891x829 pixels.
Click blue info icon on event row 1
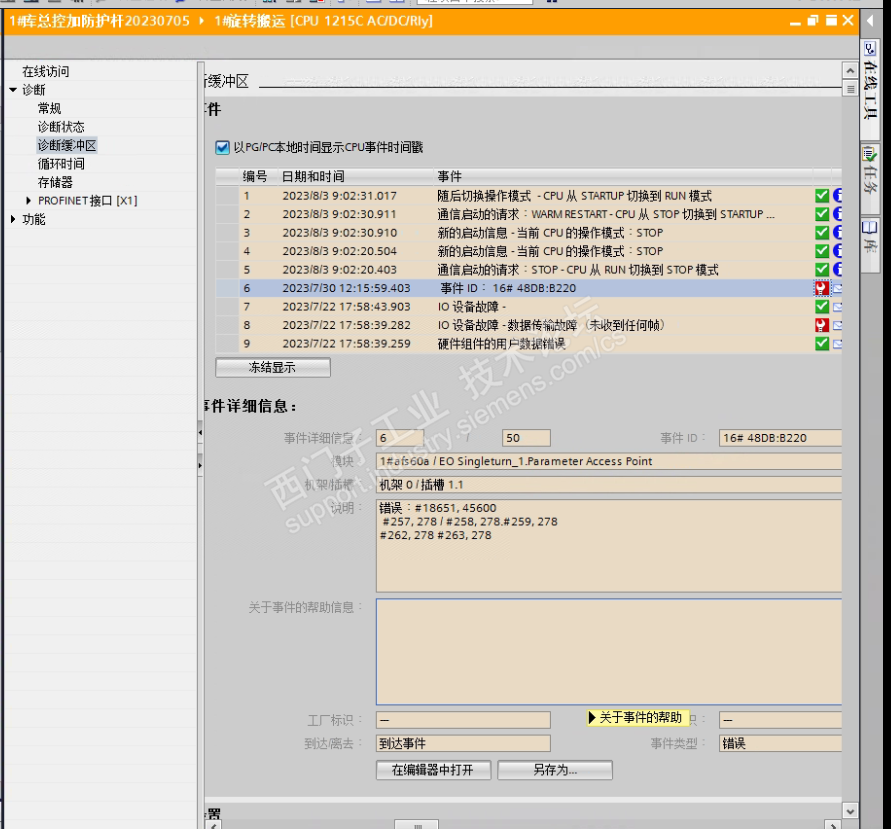[x=838, y=196]
